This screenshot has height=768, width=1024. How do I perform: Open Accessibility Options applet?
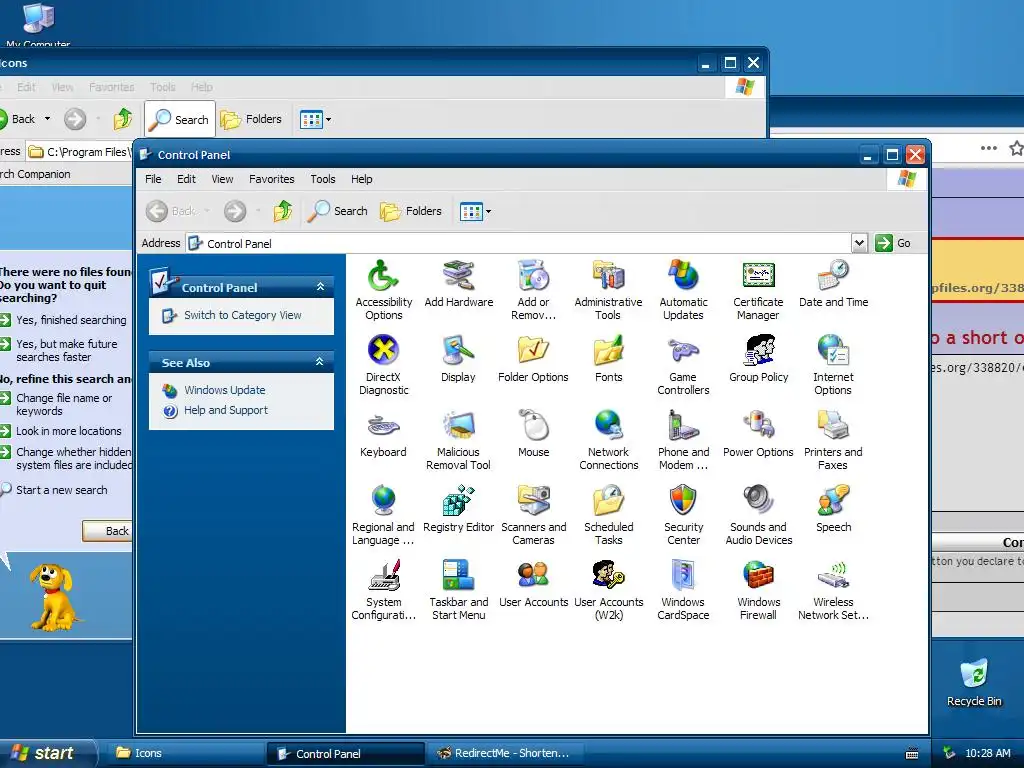[x=383, y=290]
